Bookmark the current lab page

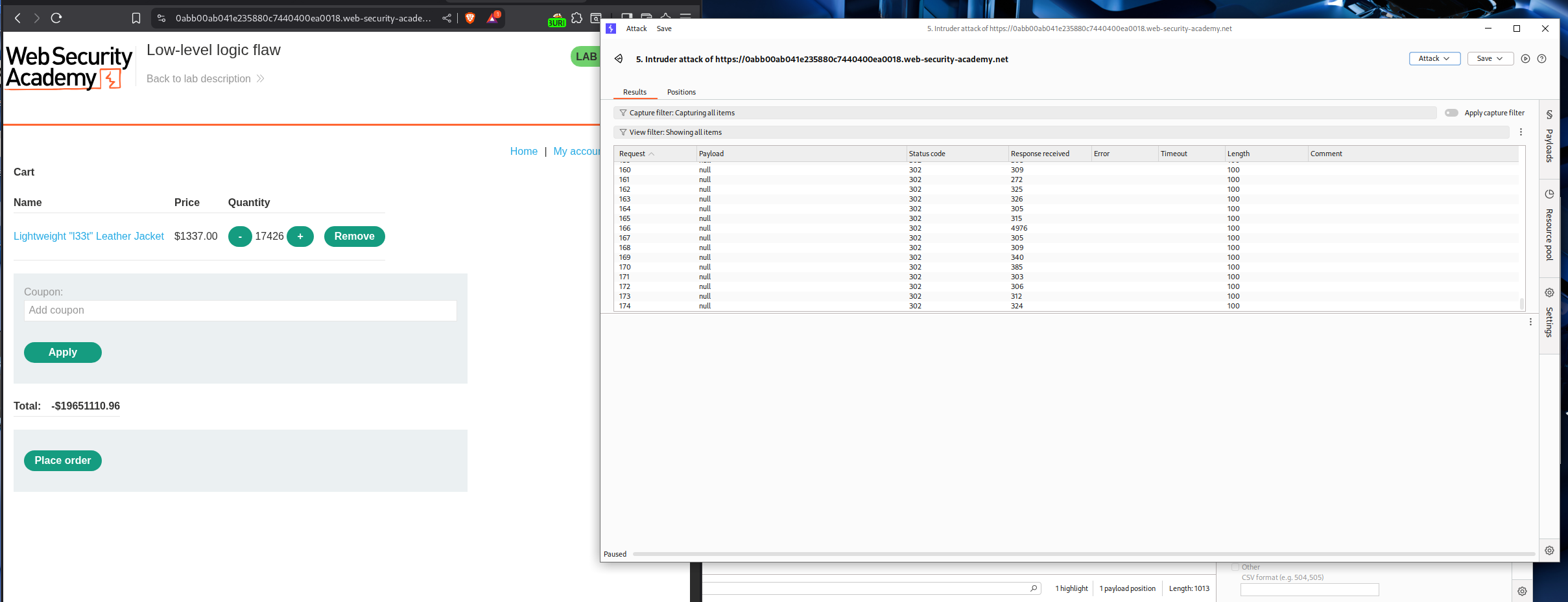click(x=136, y=18)
